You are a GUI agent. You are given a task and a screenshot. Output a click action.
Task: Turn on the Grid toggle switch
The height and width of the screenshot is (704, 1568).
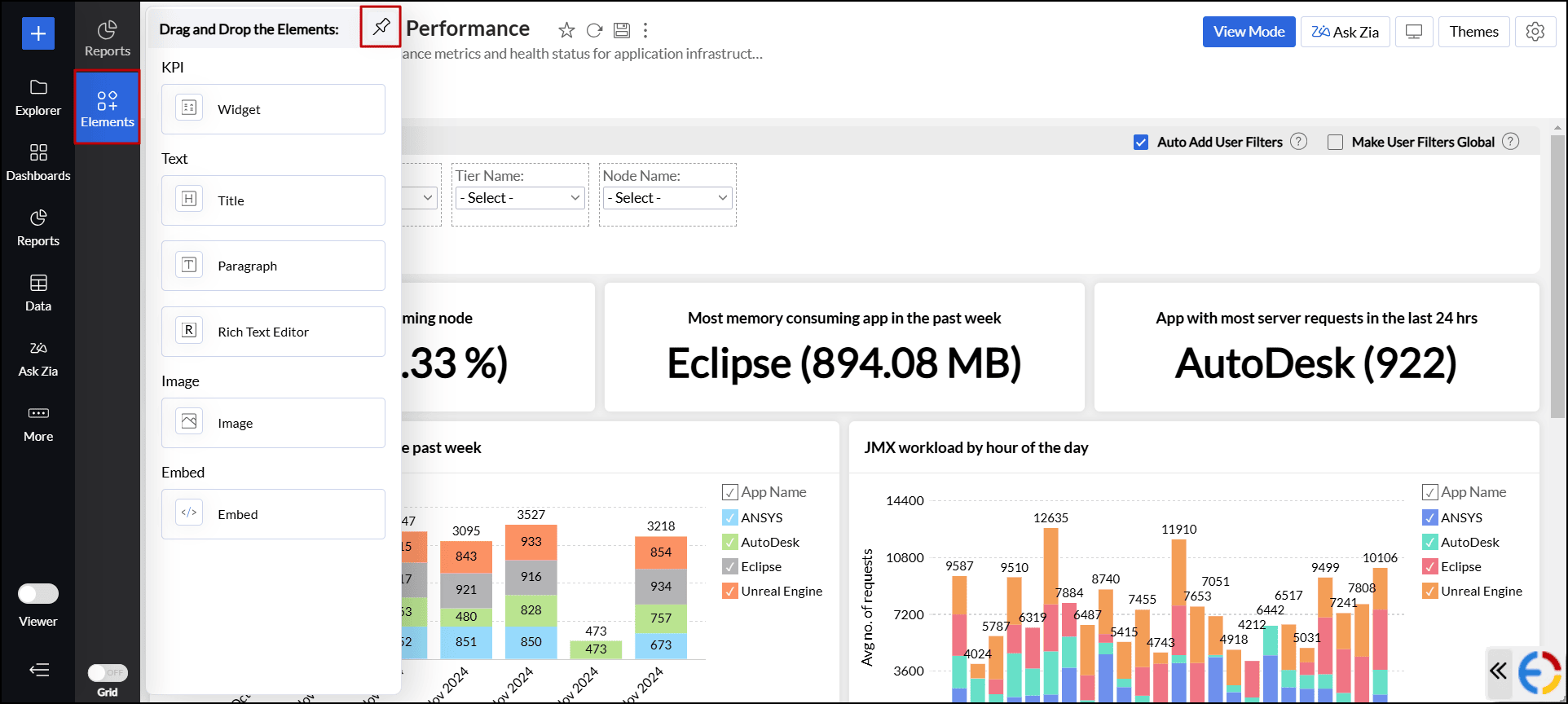108,673
